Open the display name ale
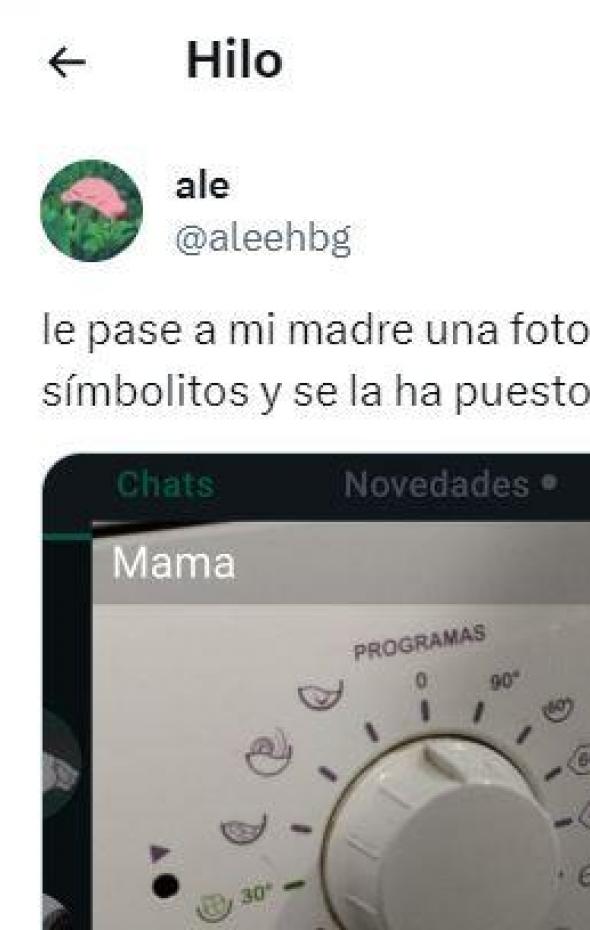The image size is (590, 930). [x=202, y=186]
